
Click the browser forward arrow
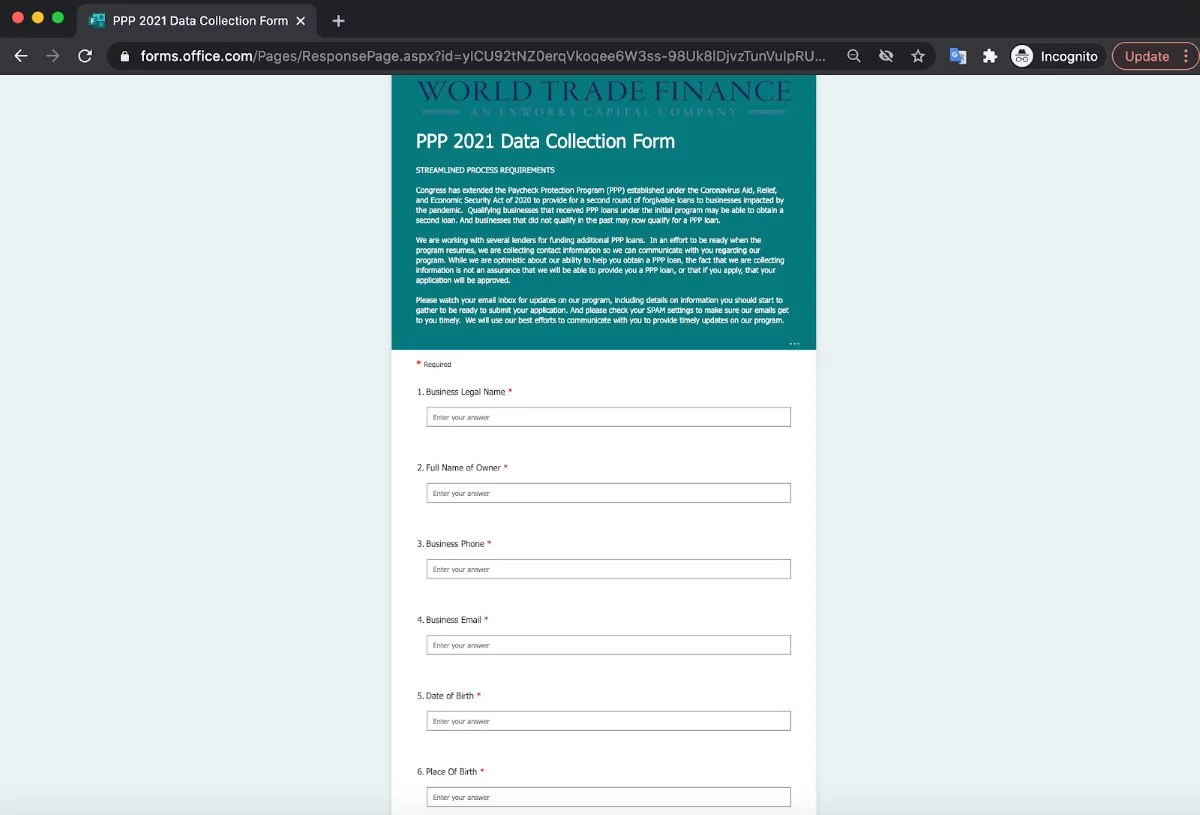click(53, 56)
